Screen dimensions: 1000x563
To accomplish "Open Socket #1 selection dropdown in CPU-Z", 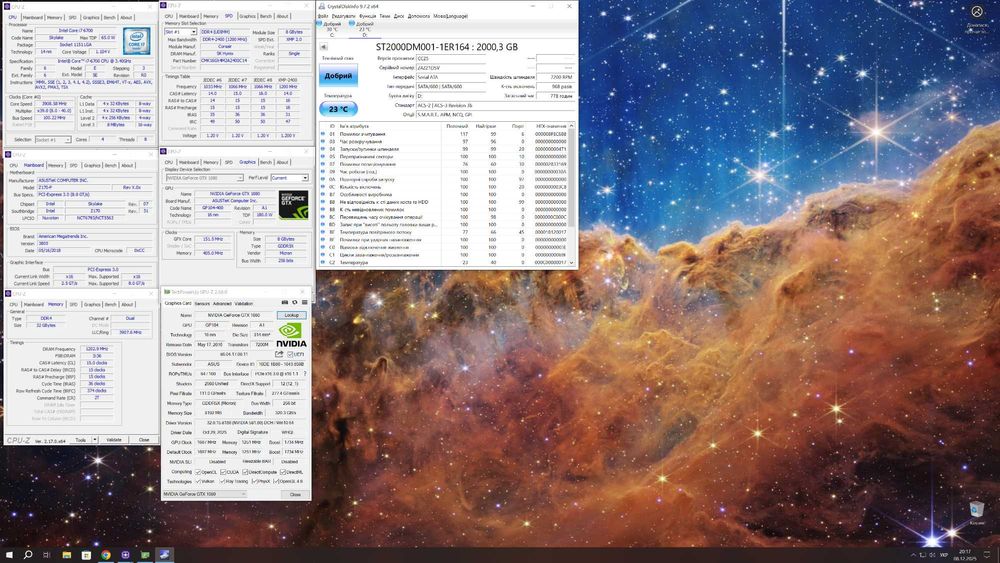I will (52, 140).
